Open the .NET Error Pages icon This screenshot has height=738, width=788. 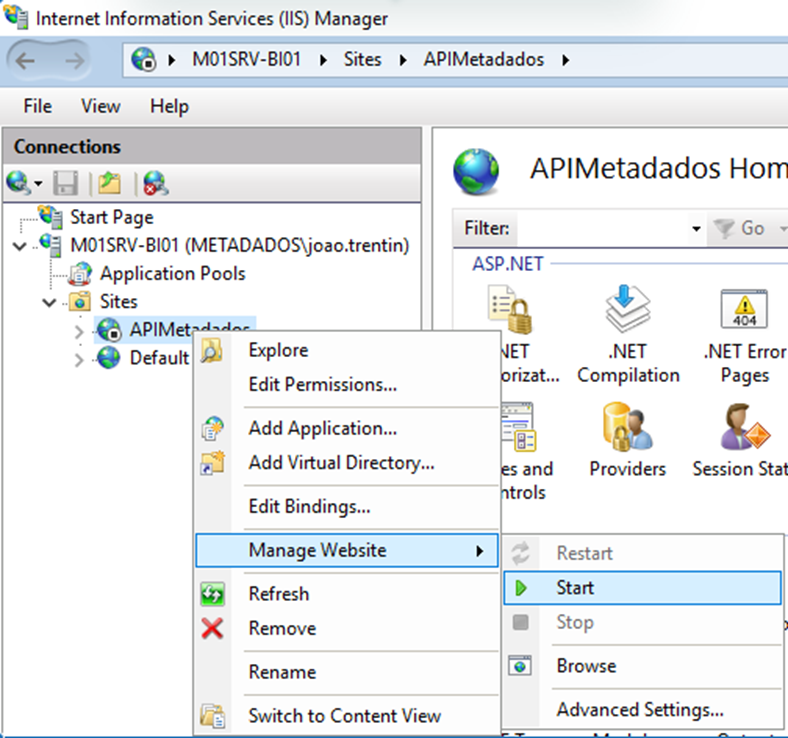coord(744,312)
